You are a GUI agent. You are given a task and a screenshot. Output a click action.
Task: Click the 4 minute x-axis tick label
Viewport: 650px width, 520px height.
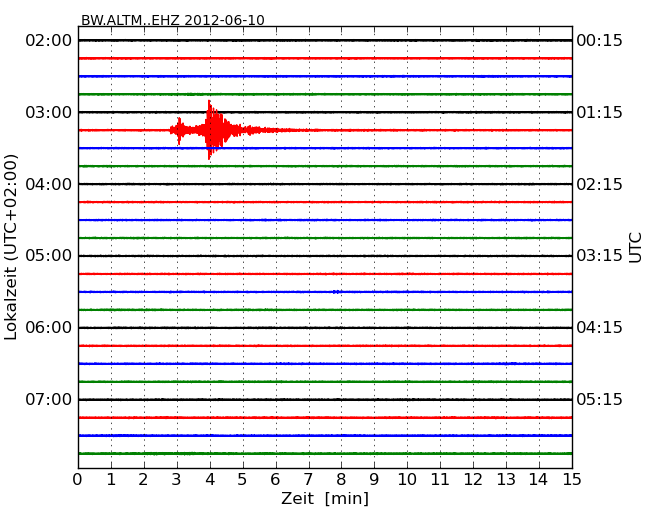tap(210, 479)
